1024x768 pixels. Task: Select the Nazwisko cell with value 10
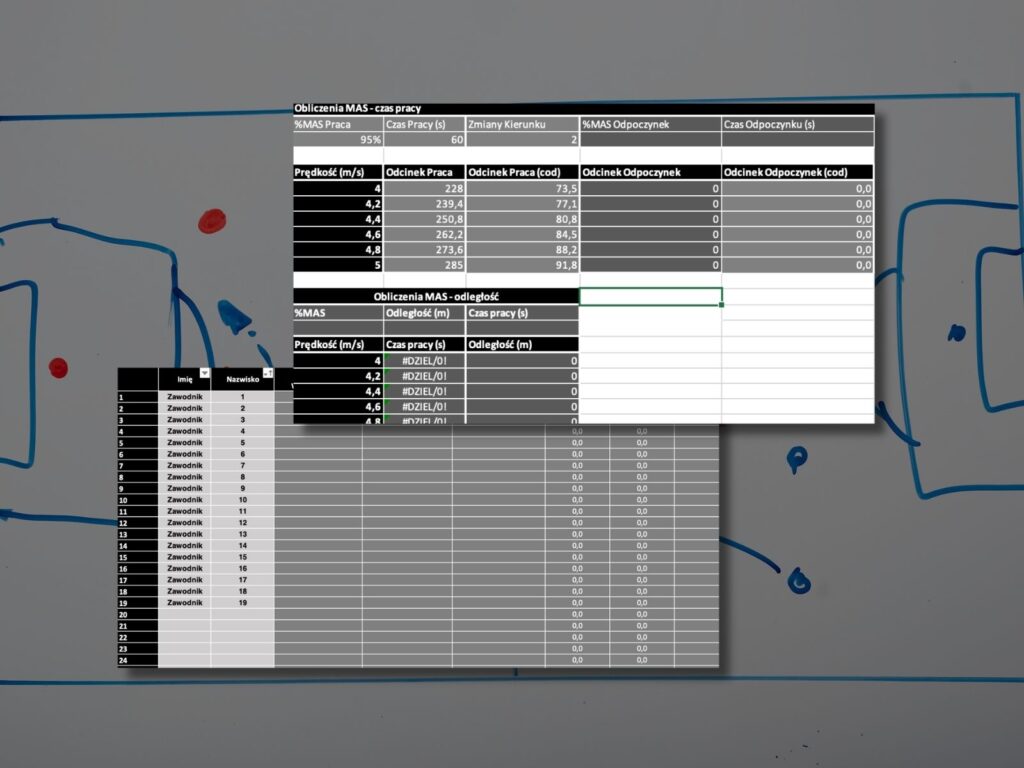[242, 499]
